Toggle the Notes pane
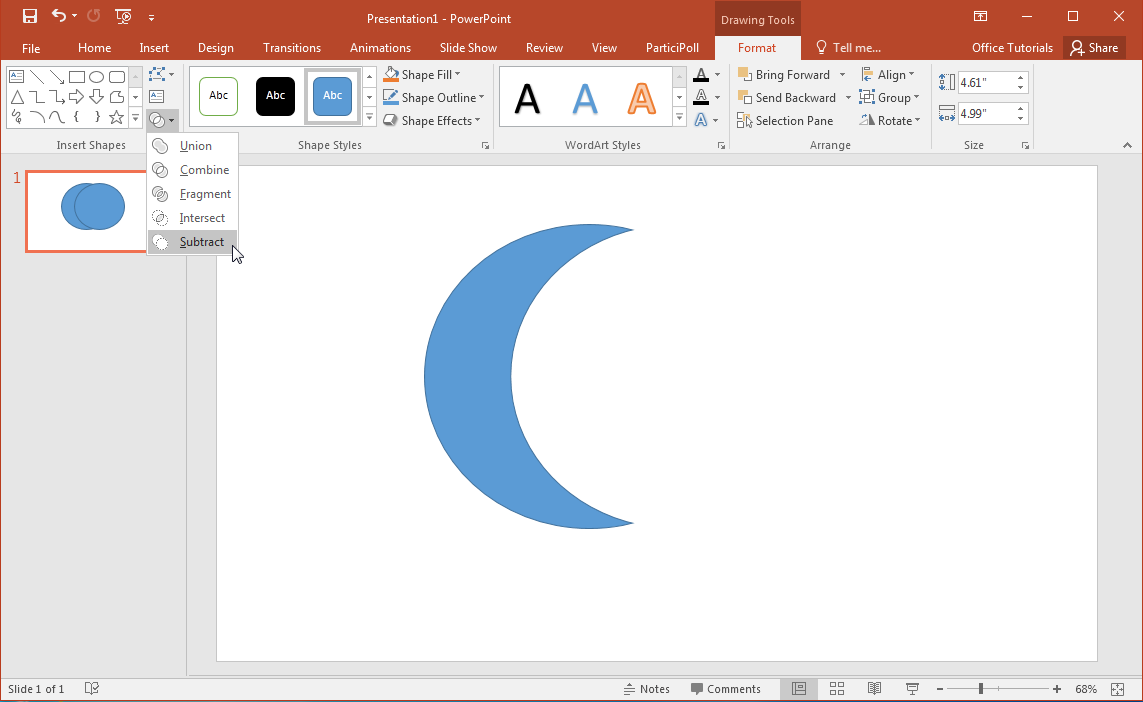This screenshot has width=1143, height=702. (x=646, y=688)
